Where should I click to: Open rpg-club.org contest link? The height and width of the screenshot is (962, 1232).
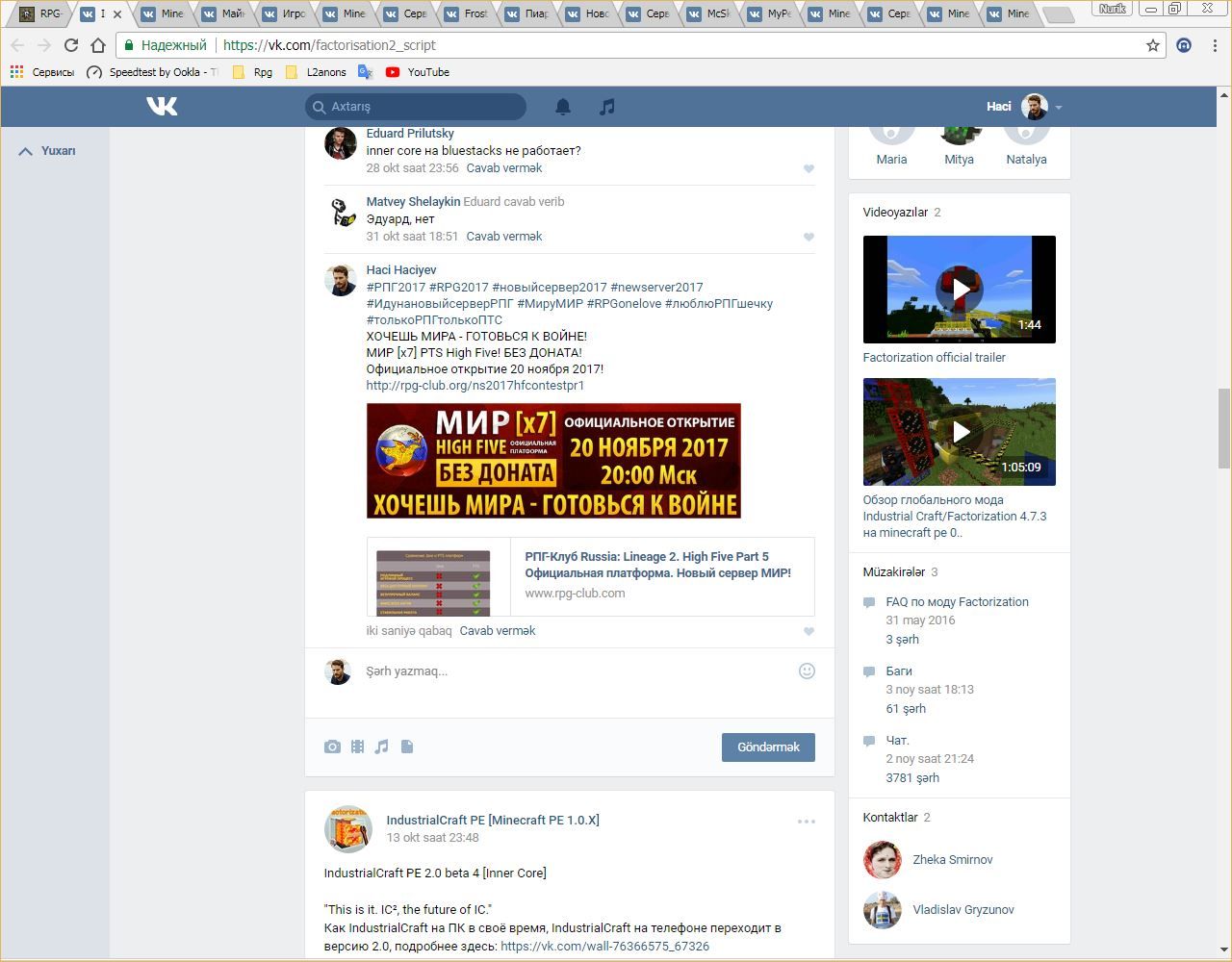point(475,386)
